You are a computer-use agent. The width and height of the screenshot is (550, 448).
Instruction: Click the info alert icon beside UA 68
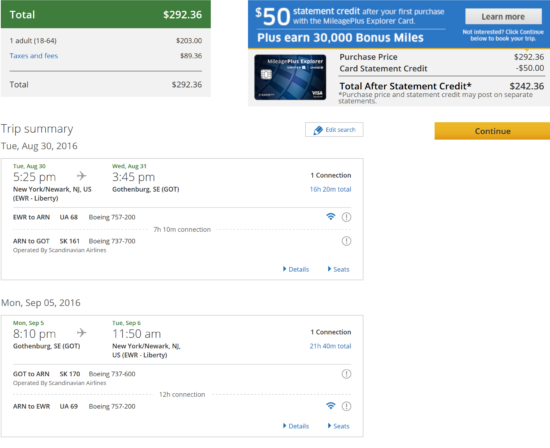346,217
